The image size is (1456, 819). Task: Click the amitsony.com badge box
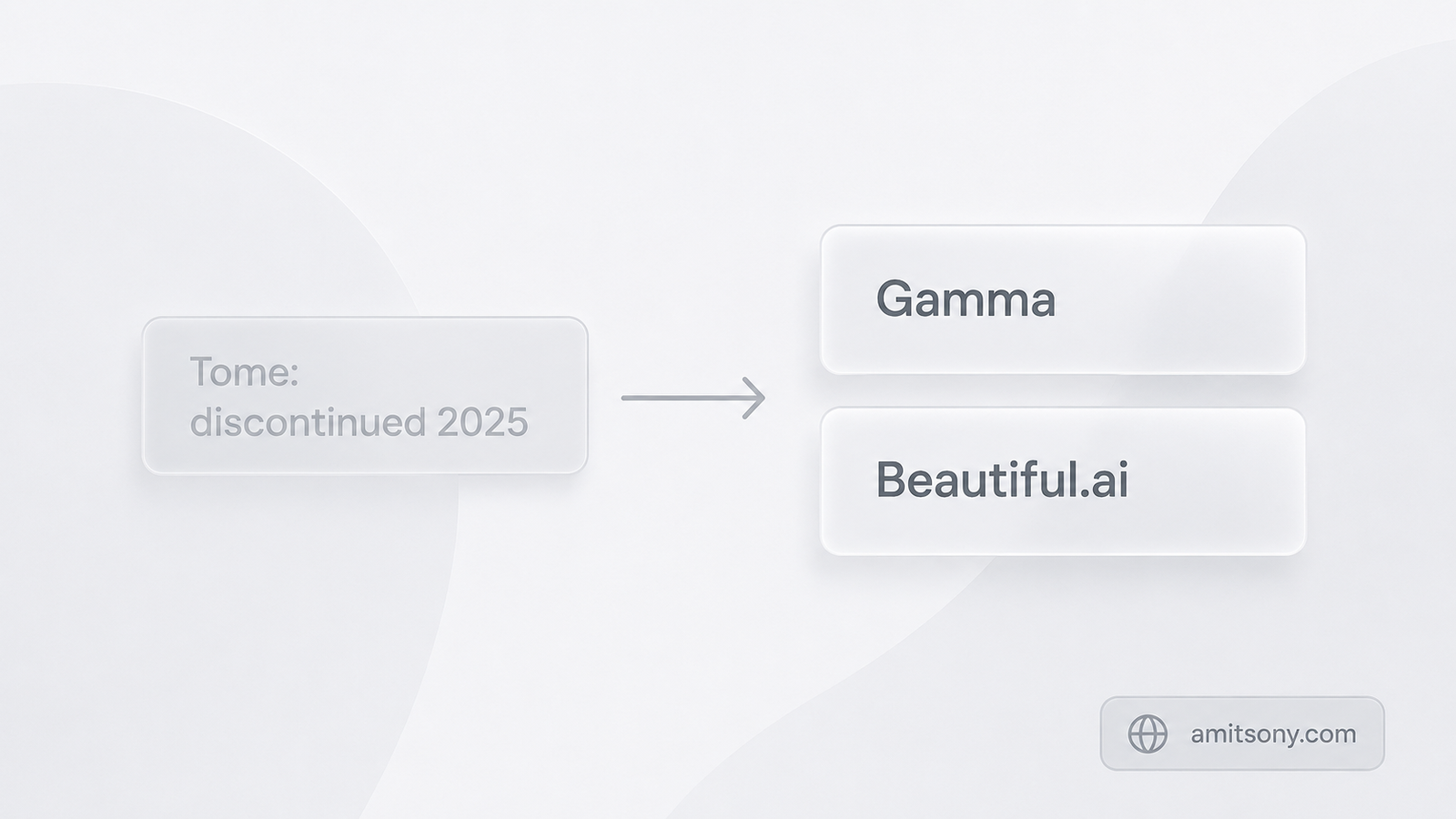point(1242,733)
